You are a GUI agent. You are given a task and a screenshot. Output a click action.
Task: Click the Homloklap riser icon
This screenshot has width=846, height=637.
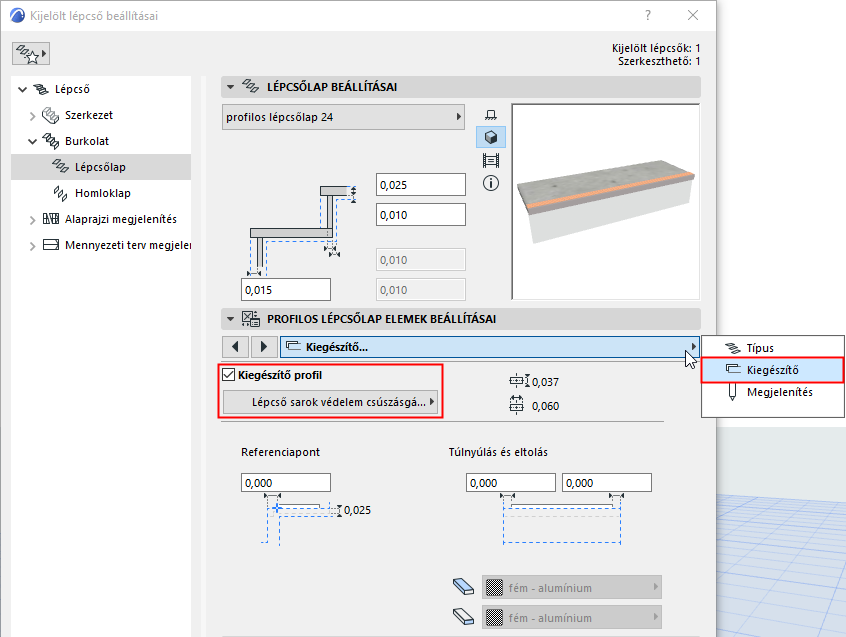tap(60, 193)
